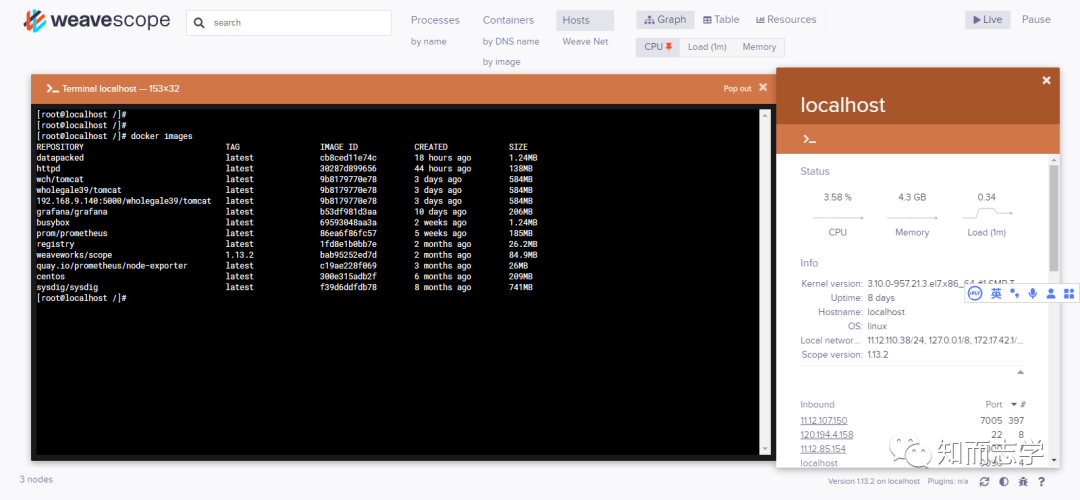This screenshot has width=1080, height=500.
Task: Select Processes by name
Action: tap(428, 41)
